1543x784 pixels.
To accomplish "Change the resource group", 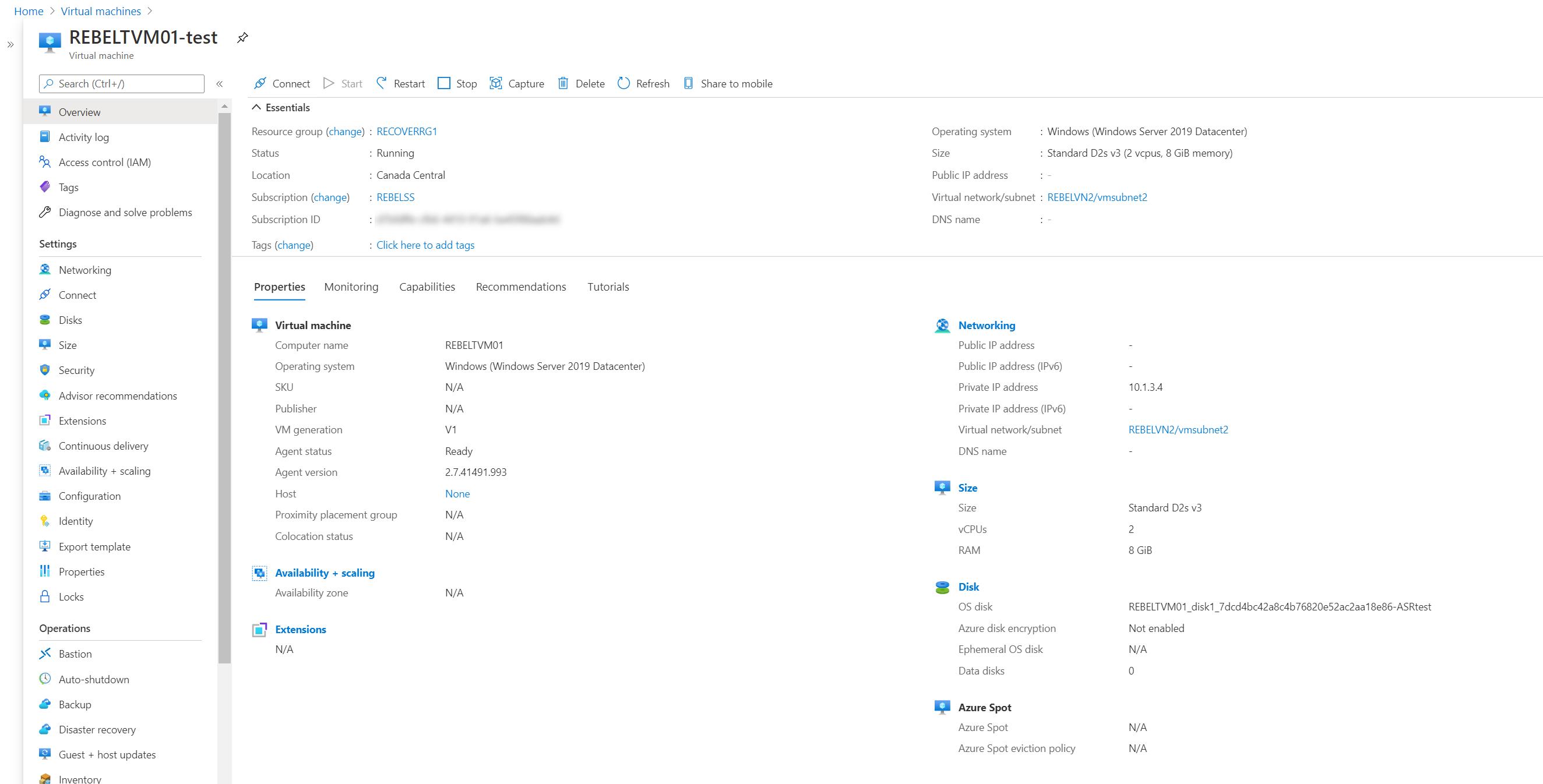I will [x=345, y=131].
